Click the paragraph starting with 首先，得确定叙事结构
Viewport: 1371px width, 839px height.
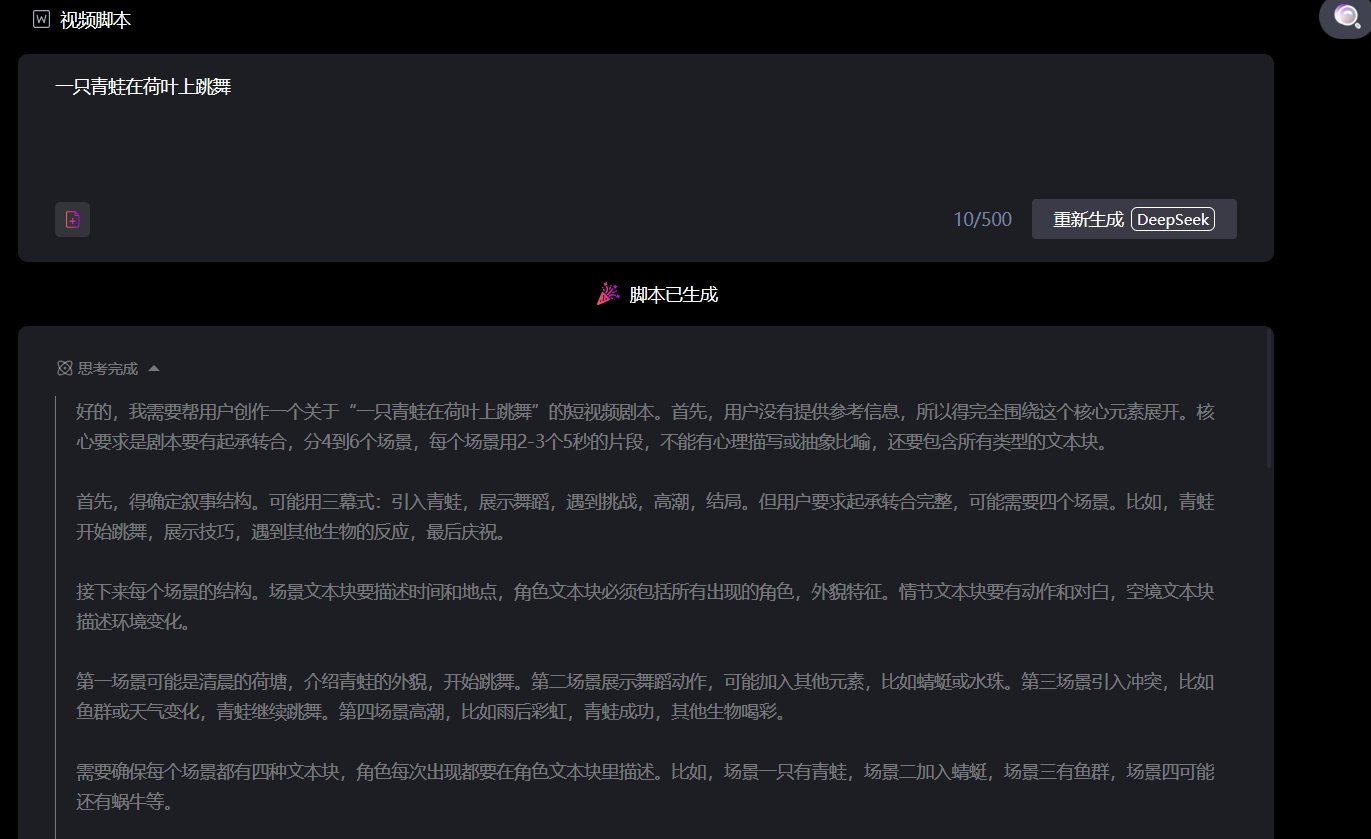(645, 516)
